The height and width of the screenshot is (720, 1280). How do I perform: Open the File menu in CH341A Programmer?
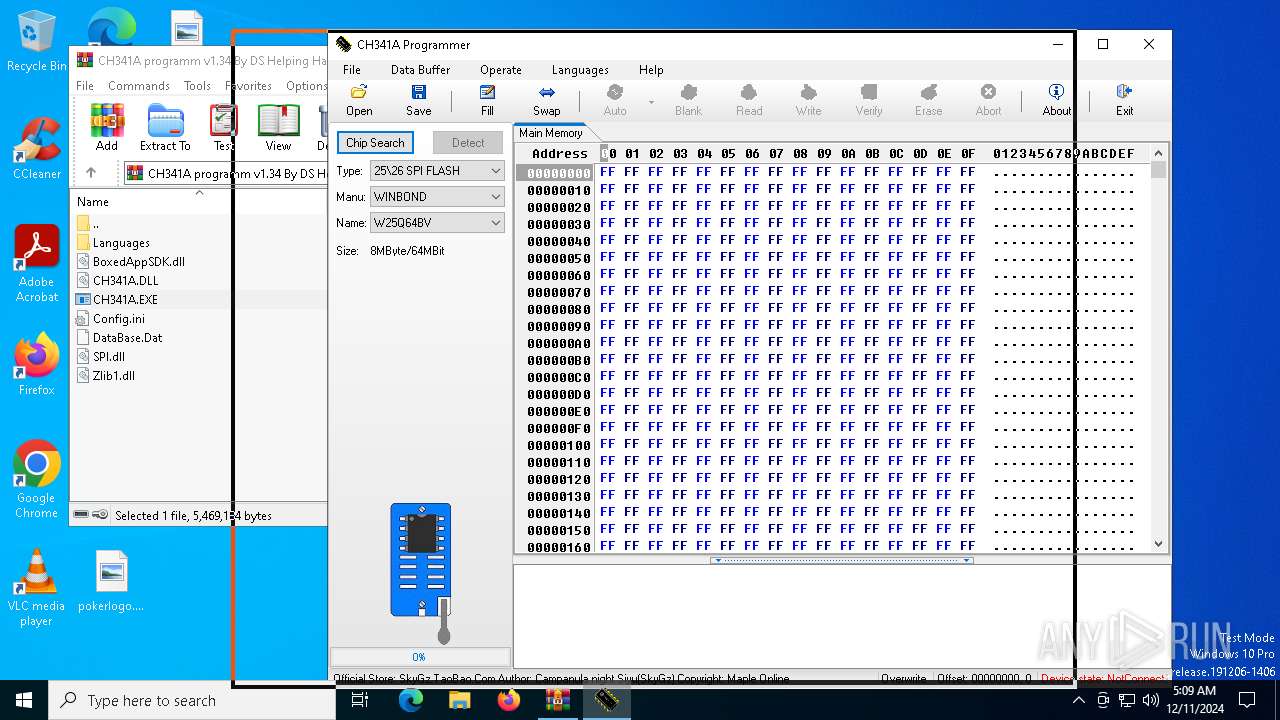(x=352, y=70)
